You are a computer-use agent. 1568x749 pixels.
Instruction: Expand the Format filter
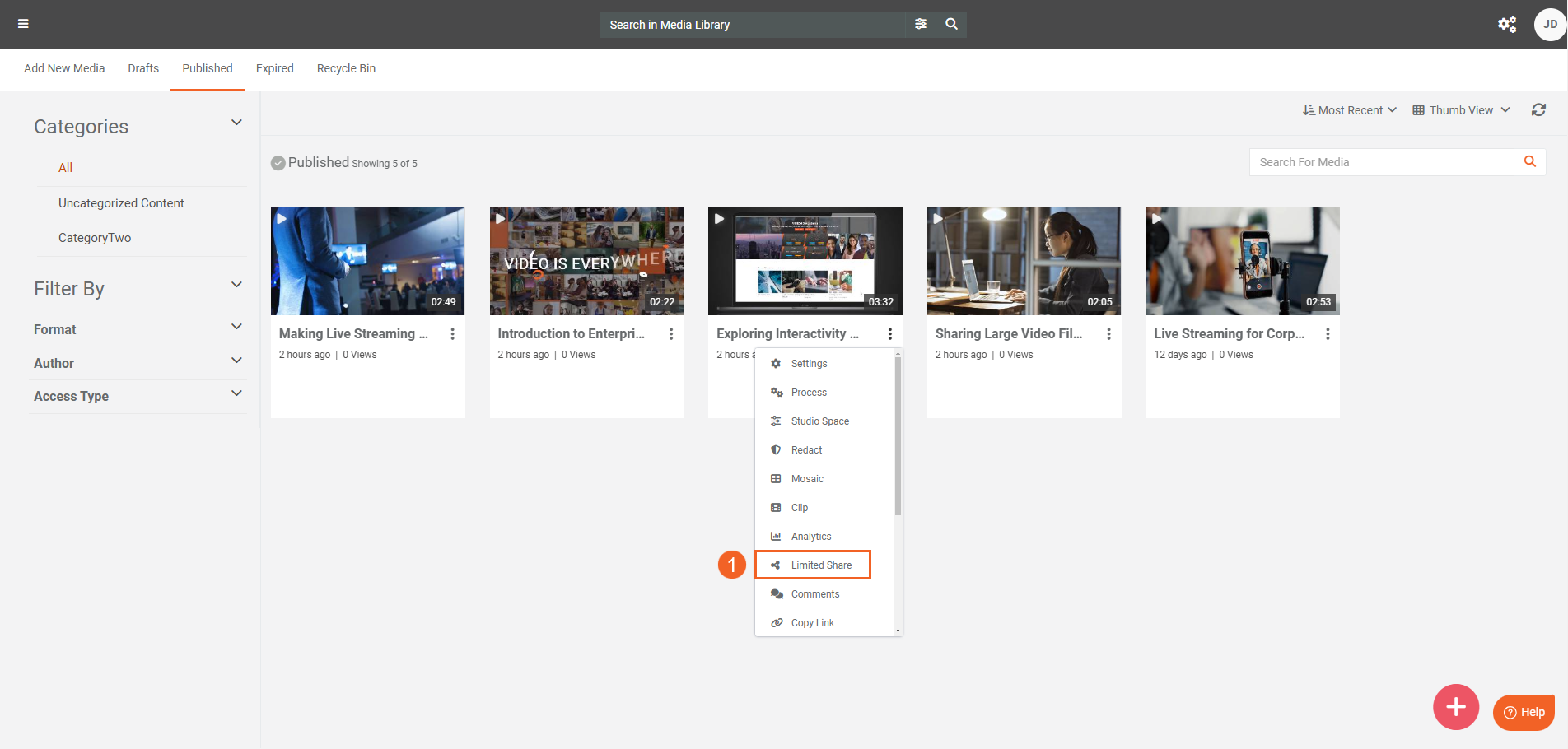pyautogui.click(x=236, y=328)
